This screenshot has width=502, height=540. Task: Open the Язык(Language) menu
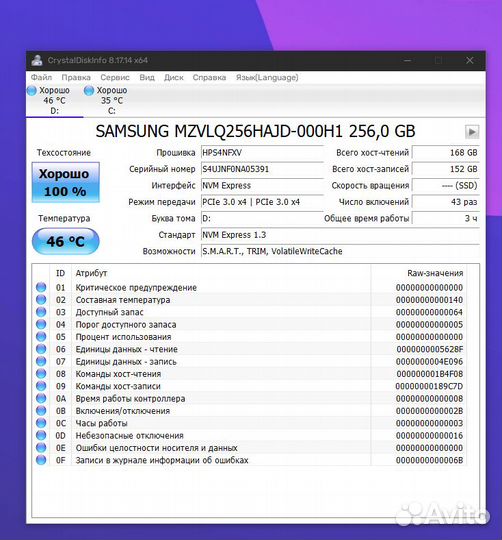(267, 77)
